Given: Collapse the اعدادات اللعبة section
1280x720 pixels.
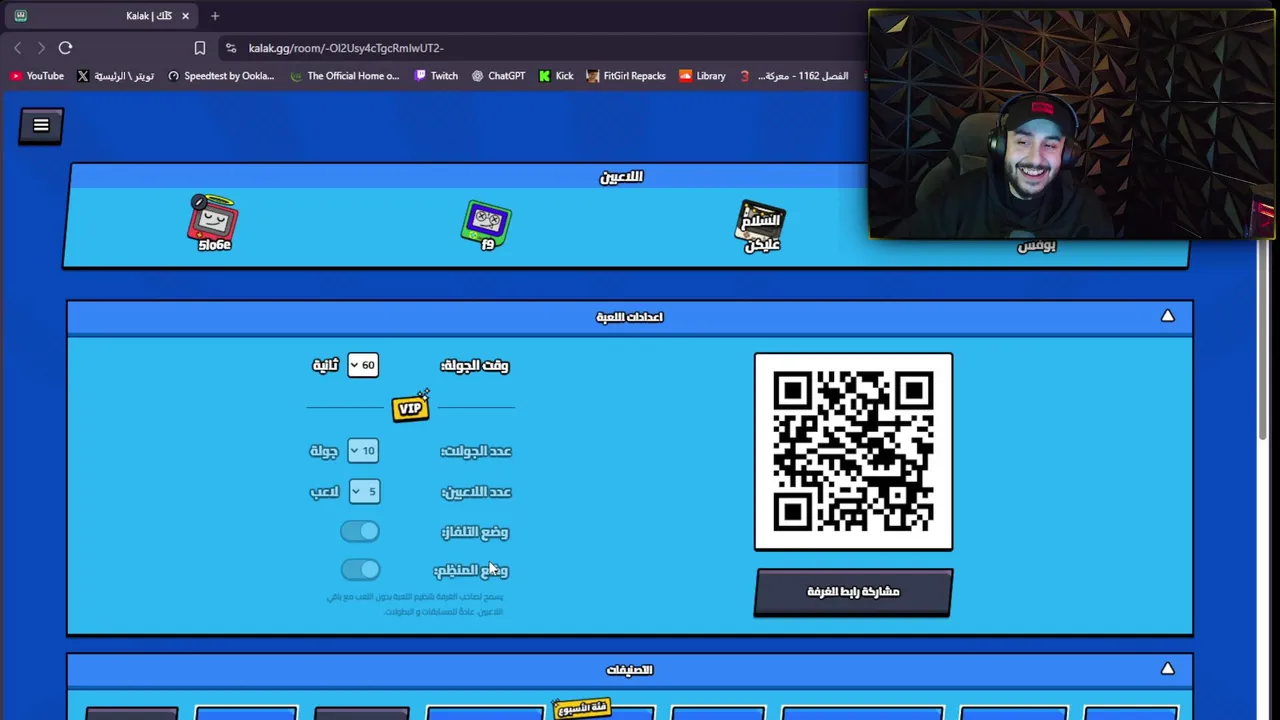Looking at the screenshot, I should (x=1167, y=316).
